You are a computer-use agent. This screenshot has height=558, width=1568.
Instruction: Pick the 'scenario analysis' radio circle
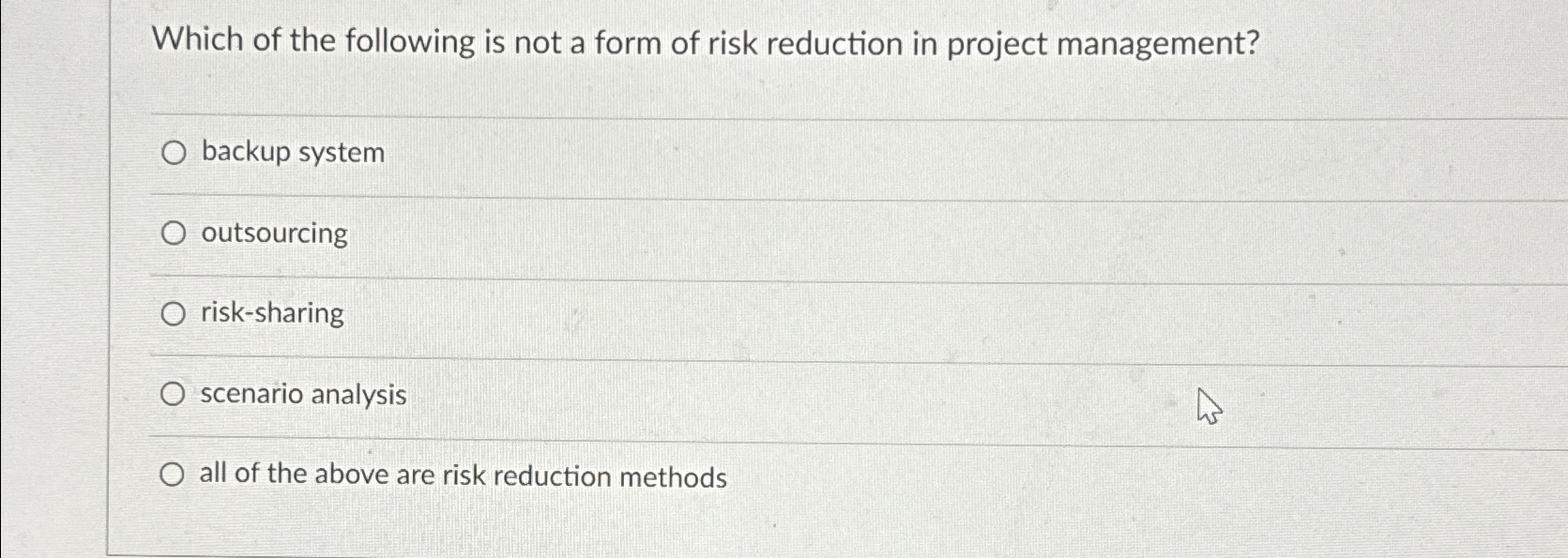(x=172, y=395)
